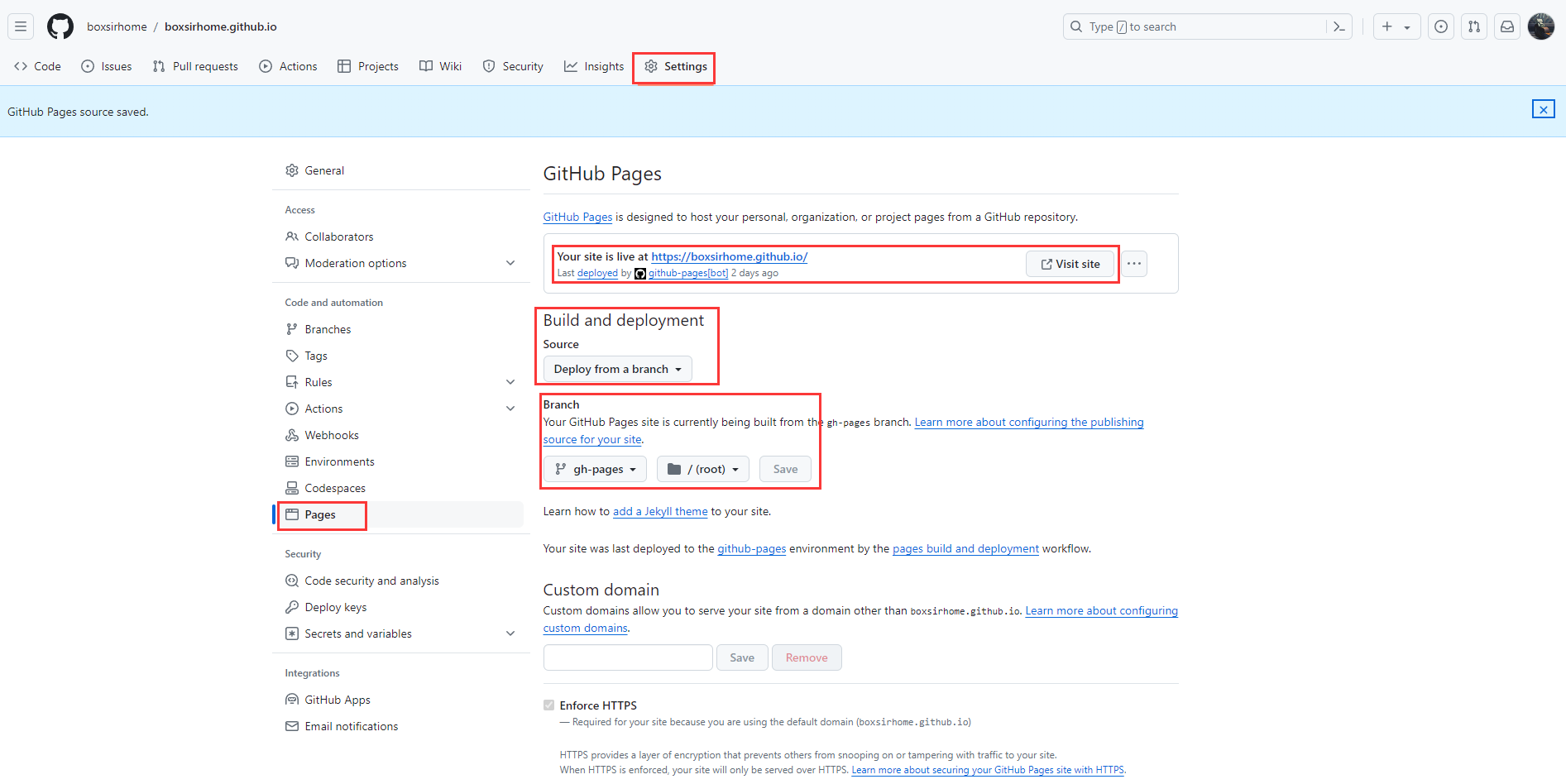
Task: Open the Security tab
Action: tap(513, 66)
